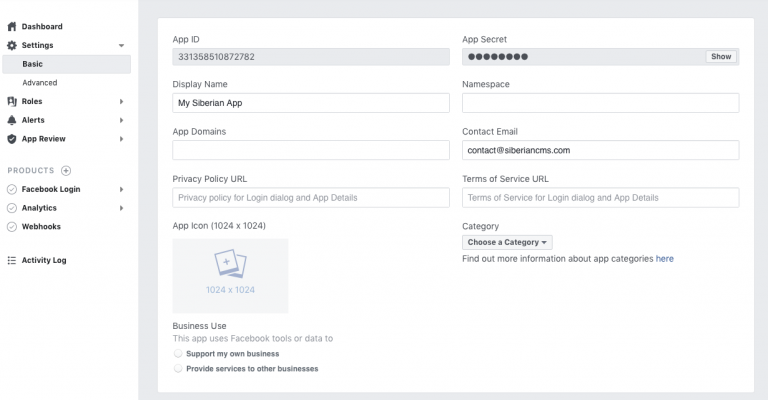768x400 pixels.
Task: Click the Dashboard home icon
Action: tap(12, 26)
